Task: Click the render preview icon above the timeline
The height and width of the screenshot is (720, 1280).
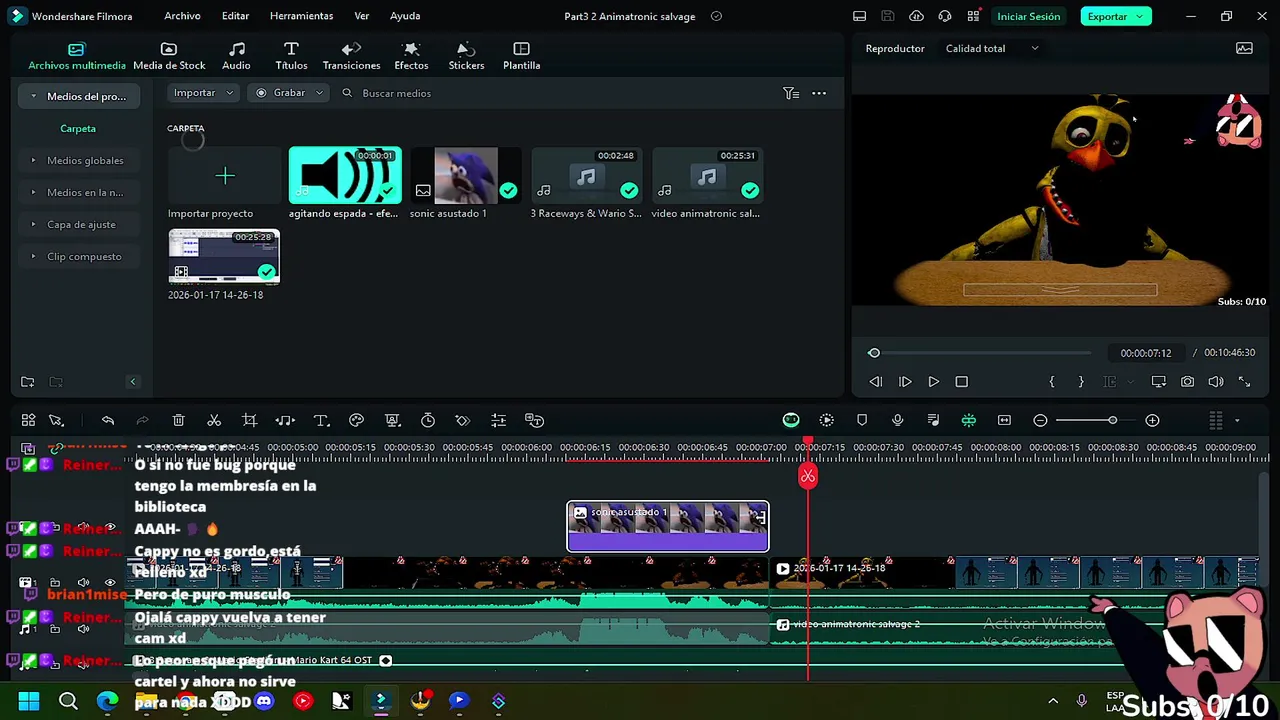Action: [827, 421]
